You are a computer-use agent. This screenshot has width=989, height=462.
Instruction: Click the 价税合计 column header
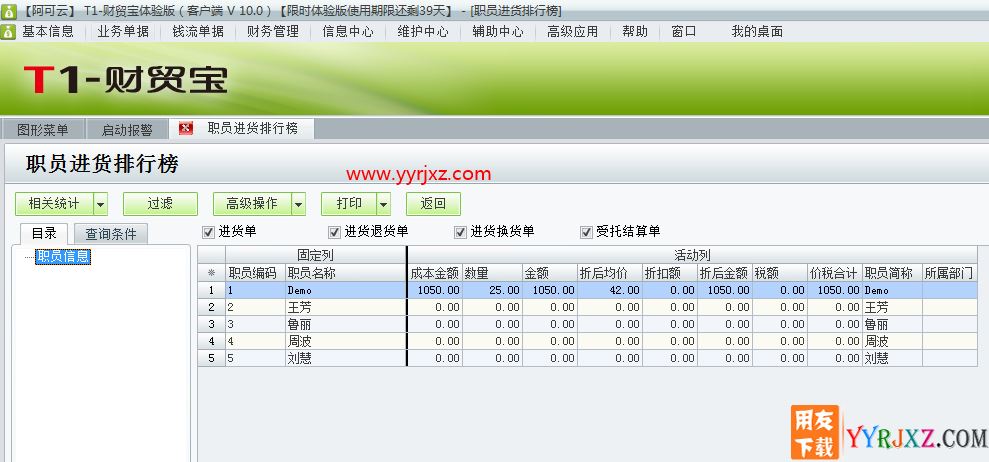click(x=834, y=273)
